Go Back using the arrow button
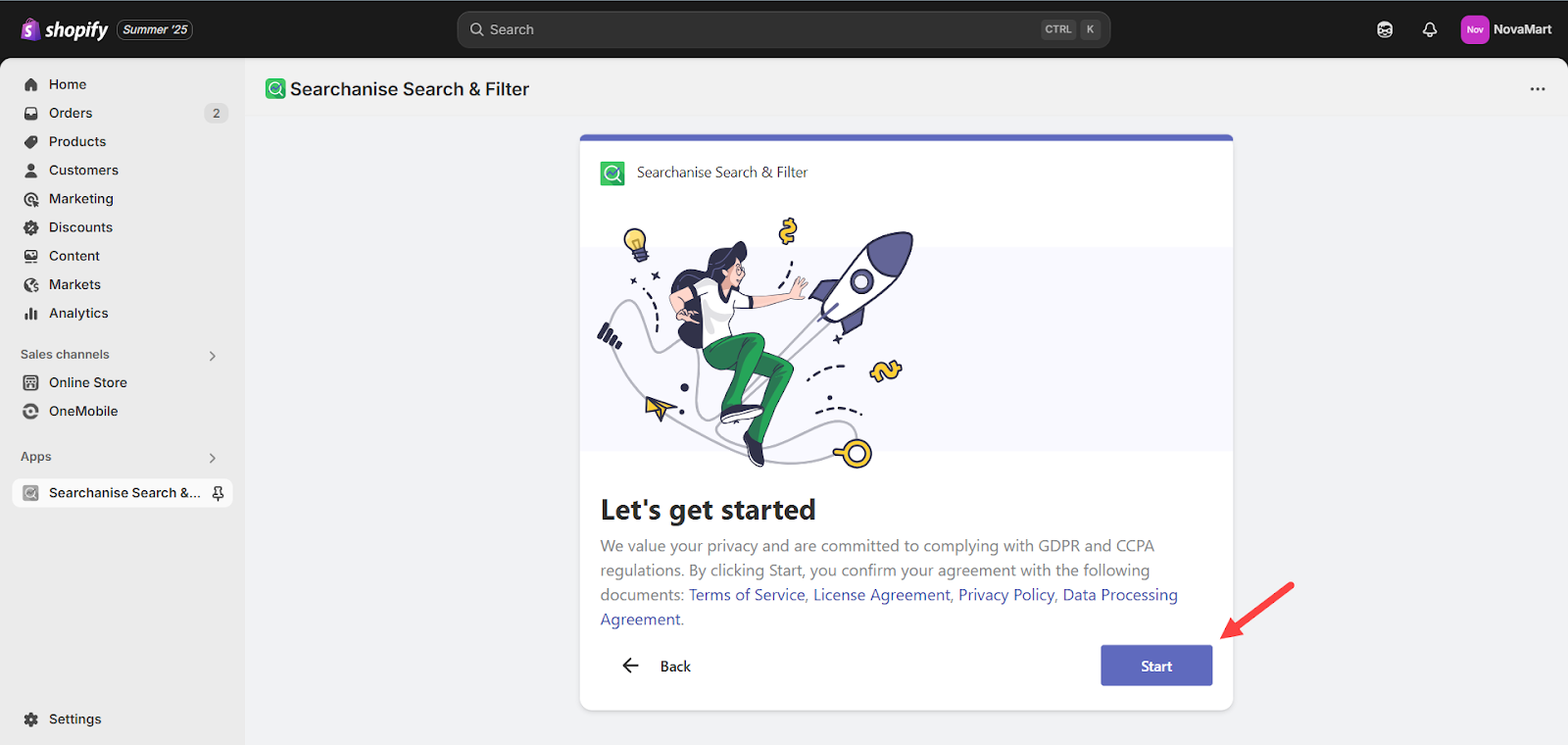 coord(656,666)
